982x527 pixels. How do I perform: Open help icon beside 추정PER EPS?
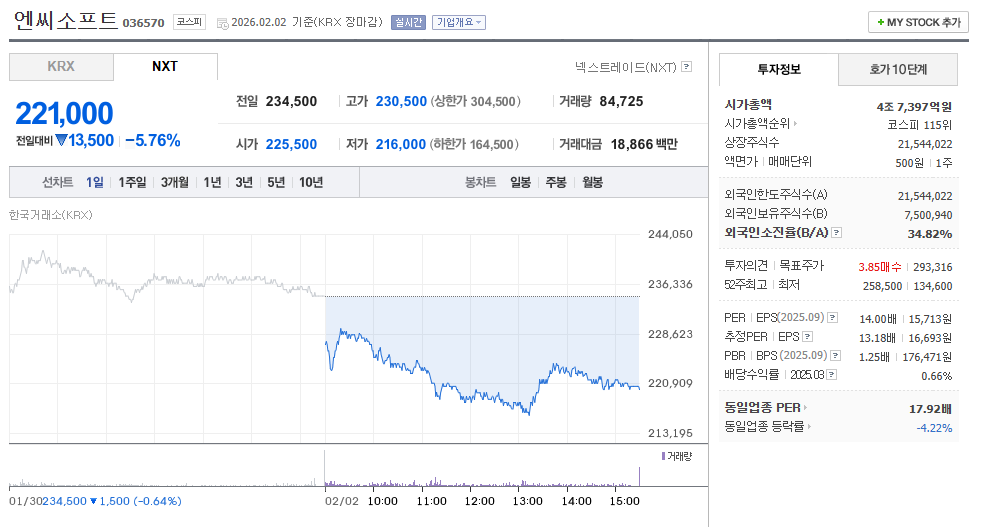click(x=807, y=337)
